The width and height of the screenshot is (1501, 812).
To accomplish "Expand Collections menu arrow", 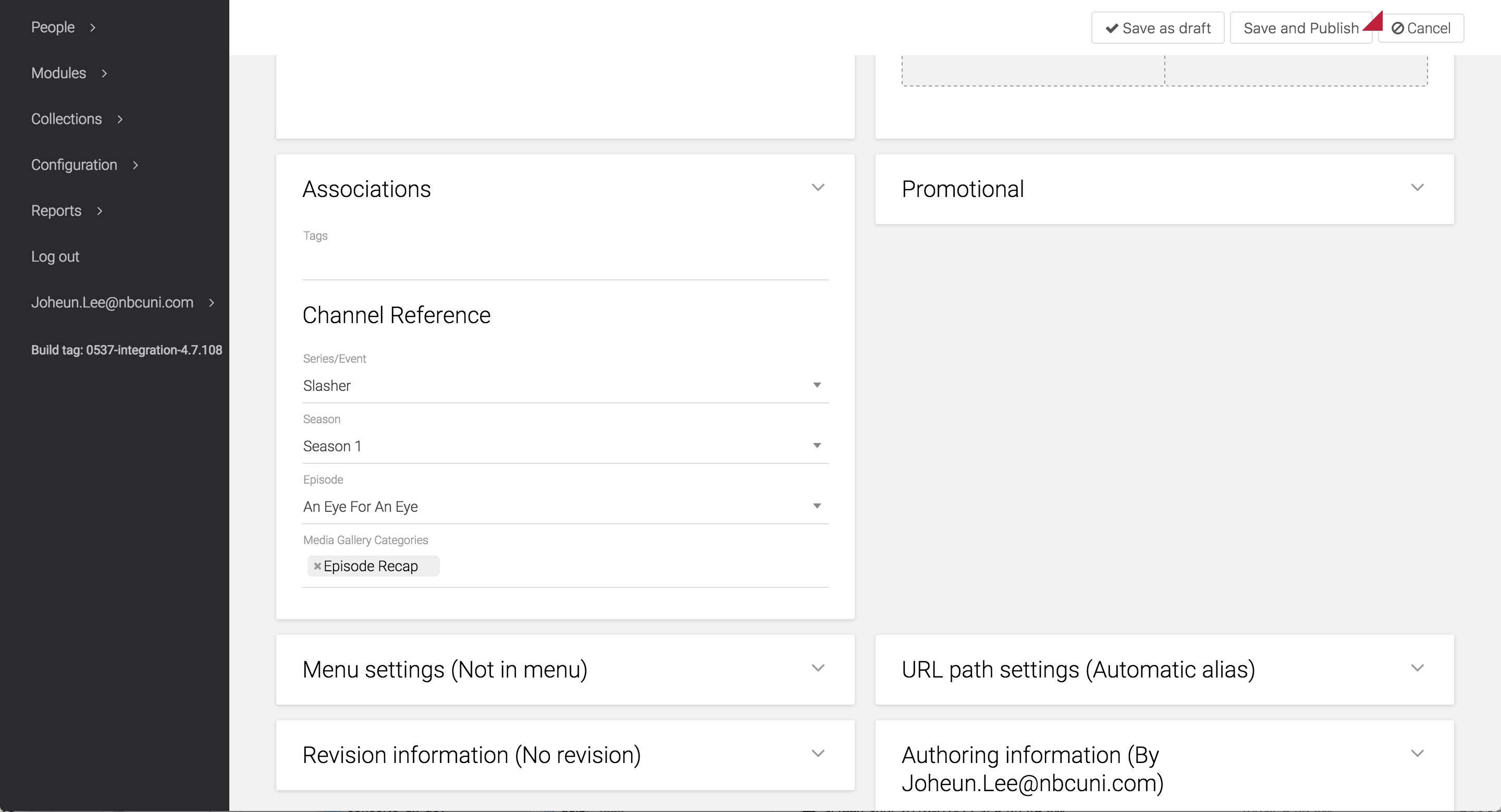I will click(120, 119).
